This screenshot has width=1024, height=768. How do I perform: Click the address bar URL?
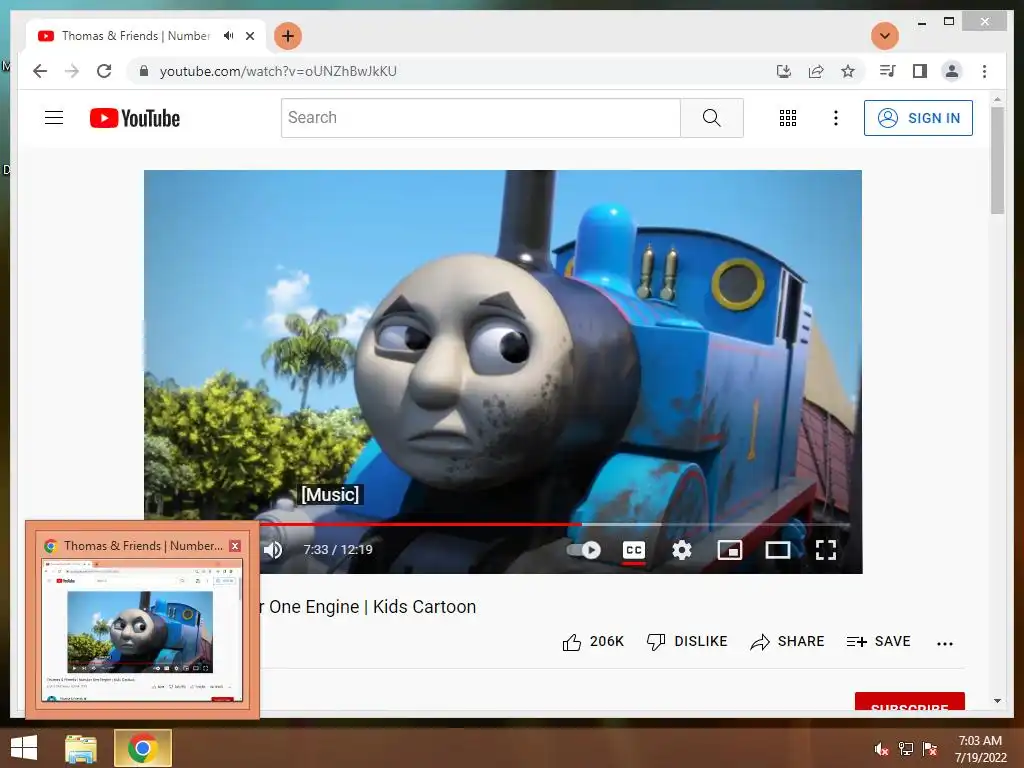(x=278, y=71)
